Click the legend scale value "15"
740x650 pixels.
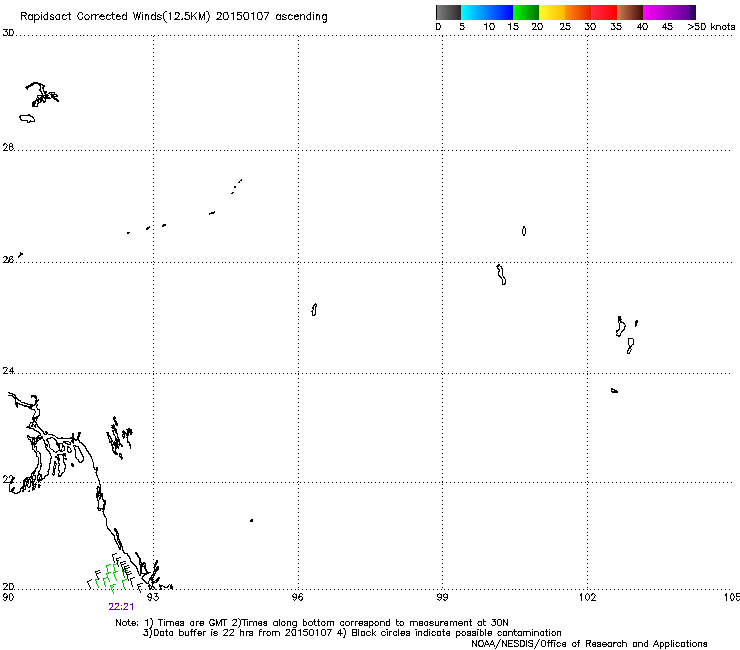click(513, 27)
